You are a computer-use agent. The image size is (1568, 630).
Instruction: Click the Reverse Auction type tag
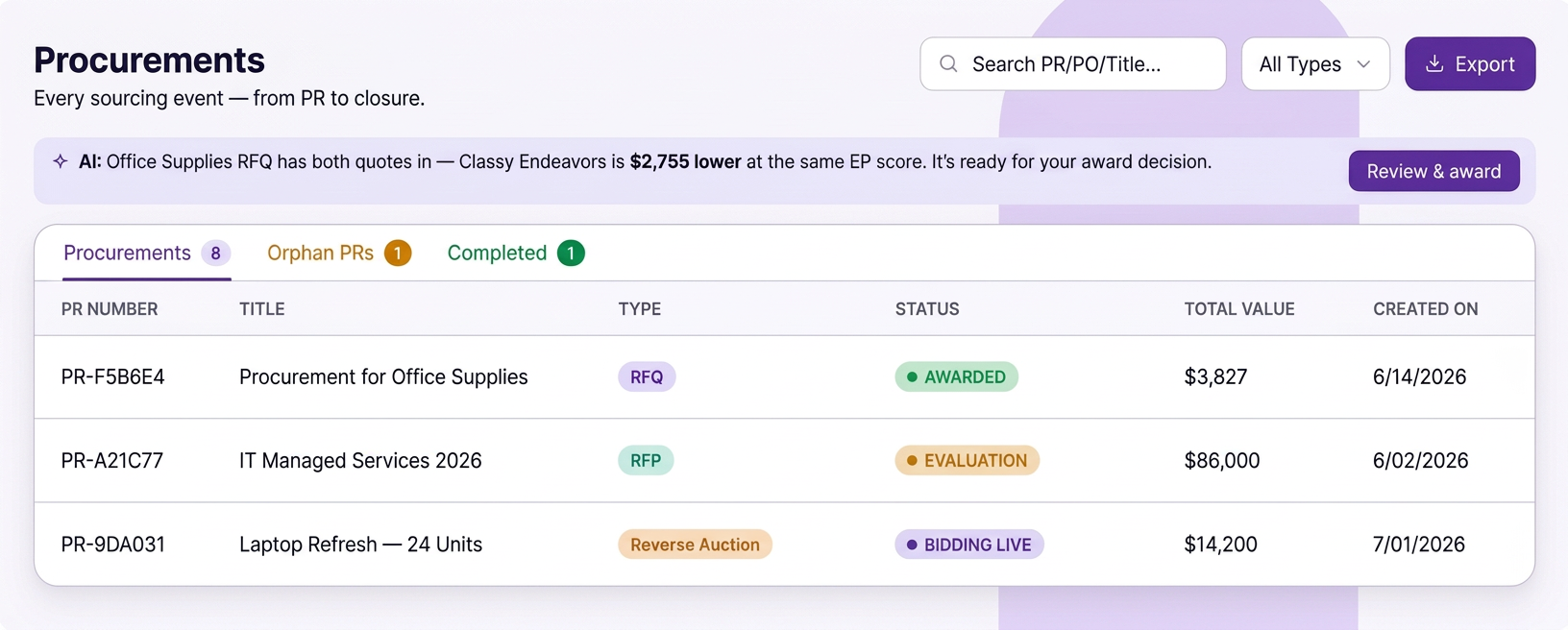pos(695,544)
